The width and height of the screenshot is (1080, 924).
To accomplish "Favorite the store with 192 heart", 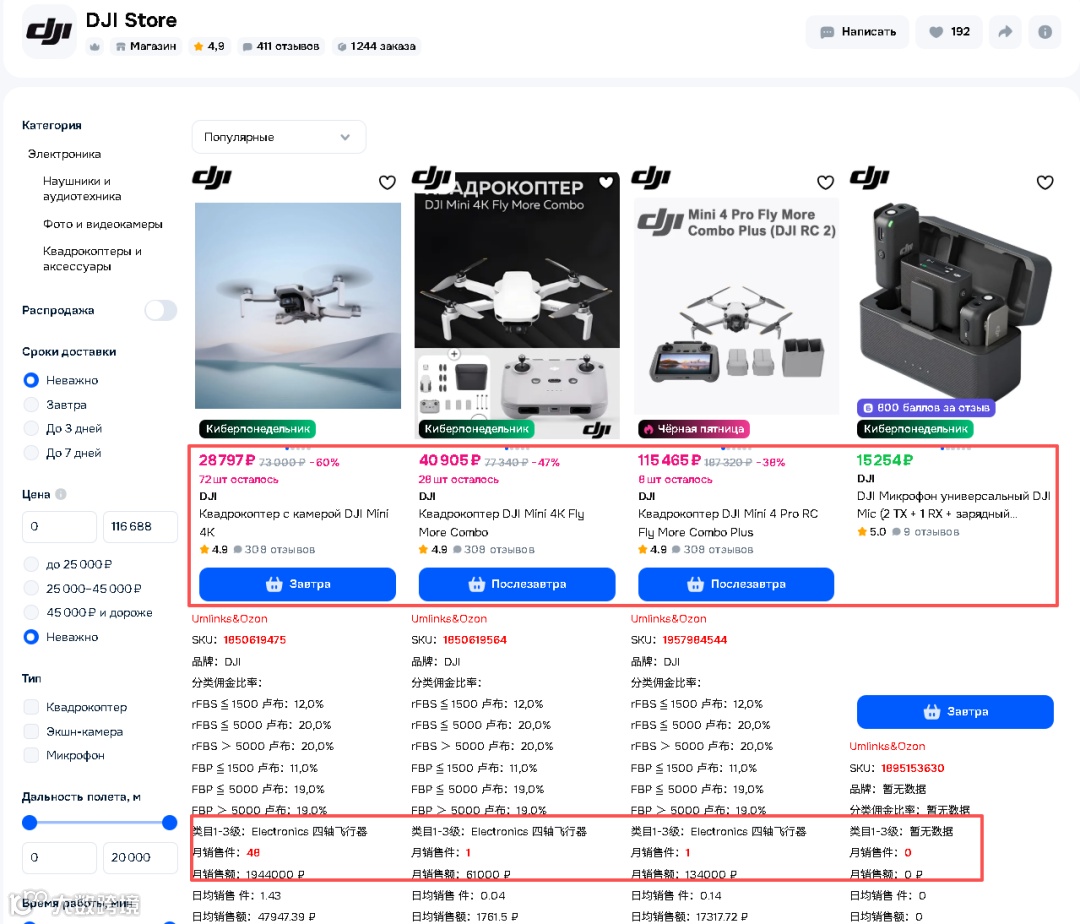I will point(948,32).
